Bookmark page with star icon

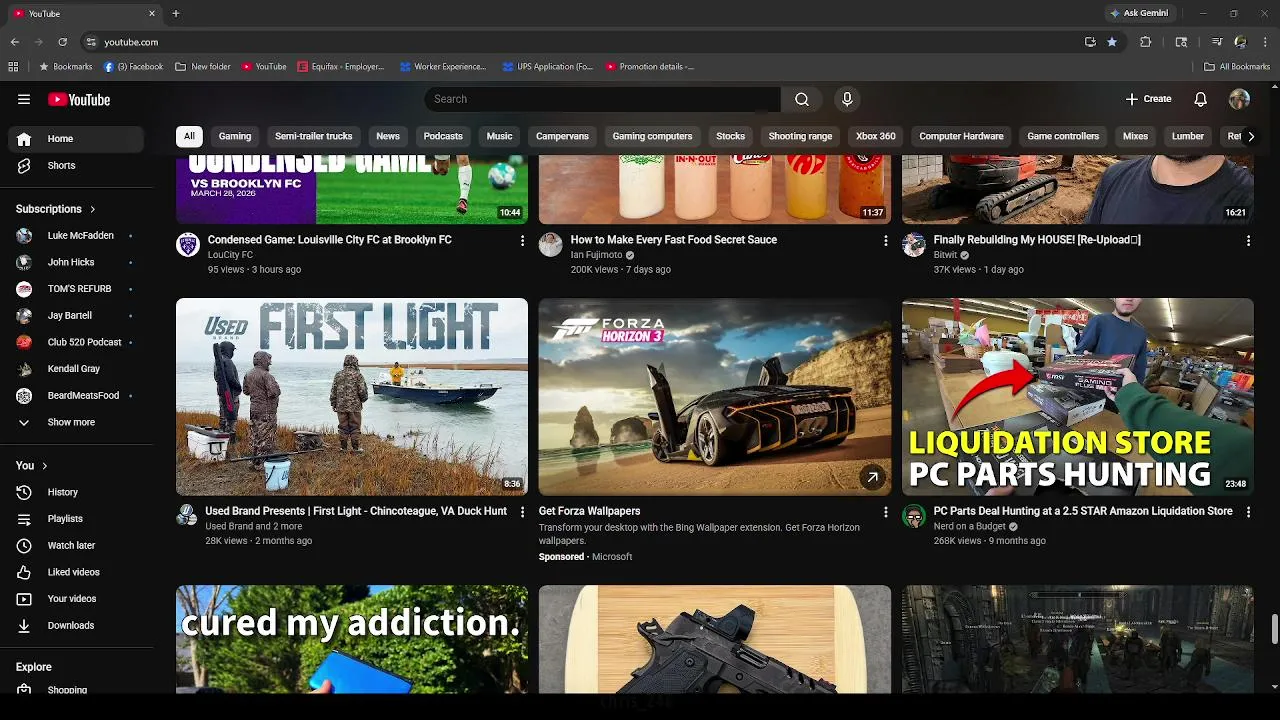1112,42
